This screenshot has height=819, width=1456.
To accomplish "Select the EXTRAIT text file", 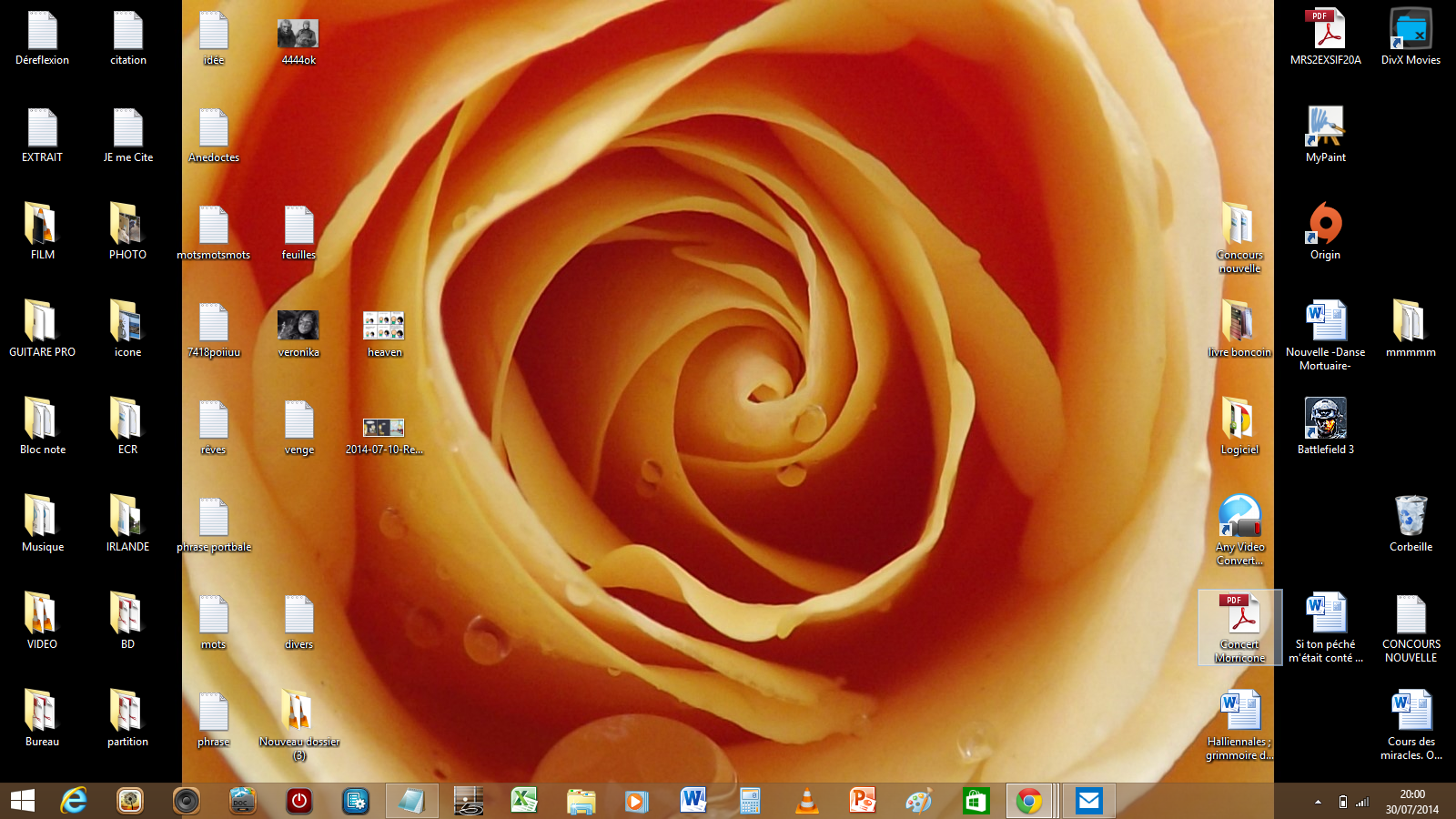I will click(x=43, y=135).
